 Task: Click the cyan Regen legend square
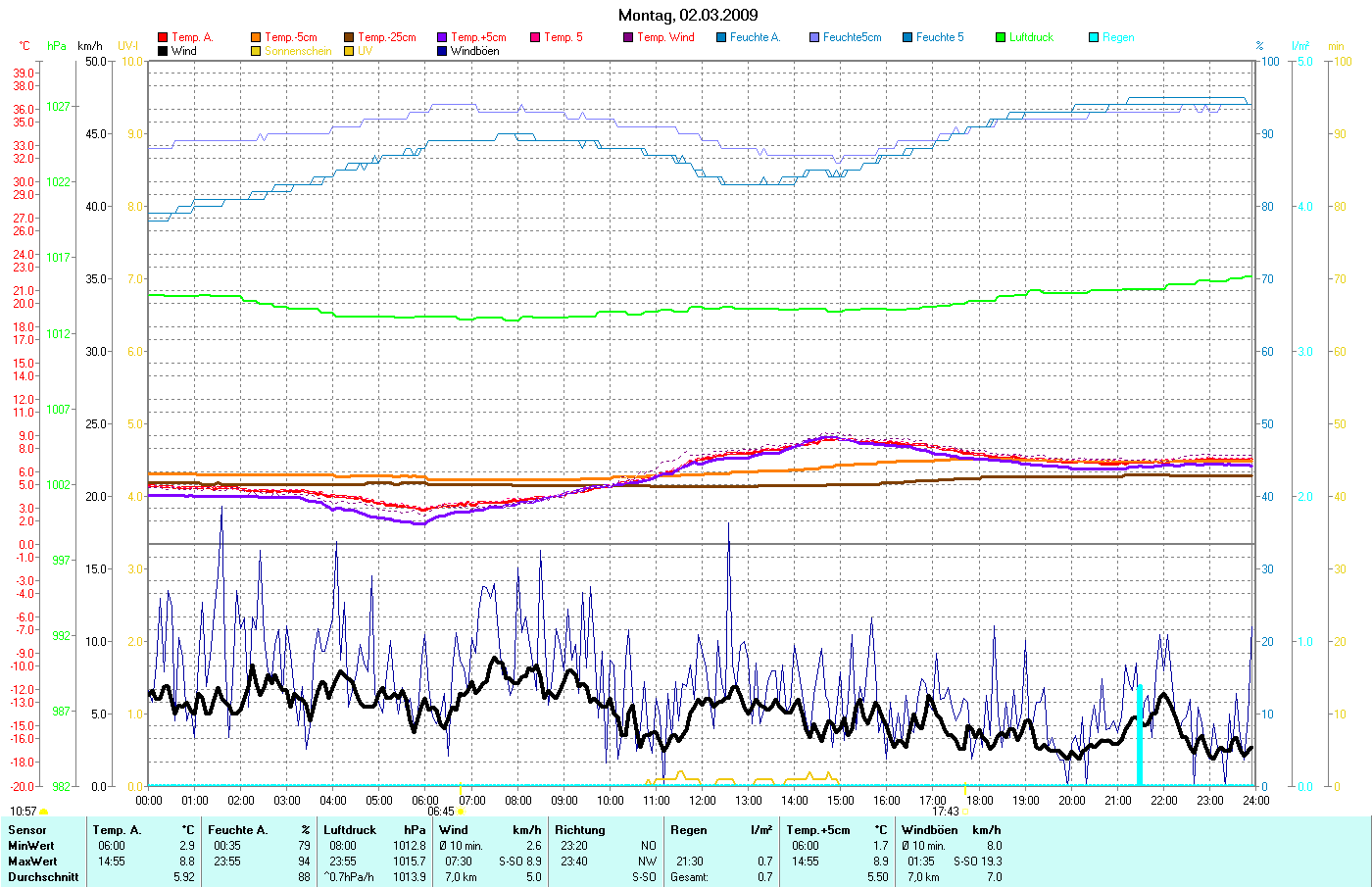1094,37
